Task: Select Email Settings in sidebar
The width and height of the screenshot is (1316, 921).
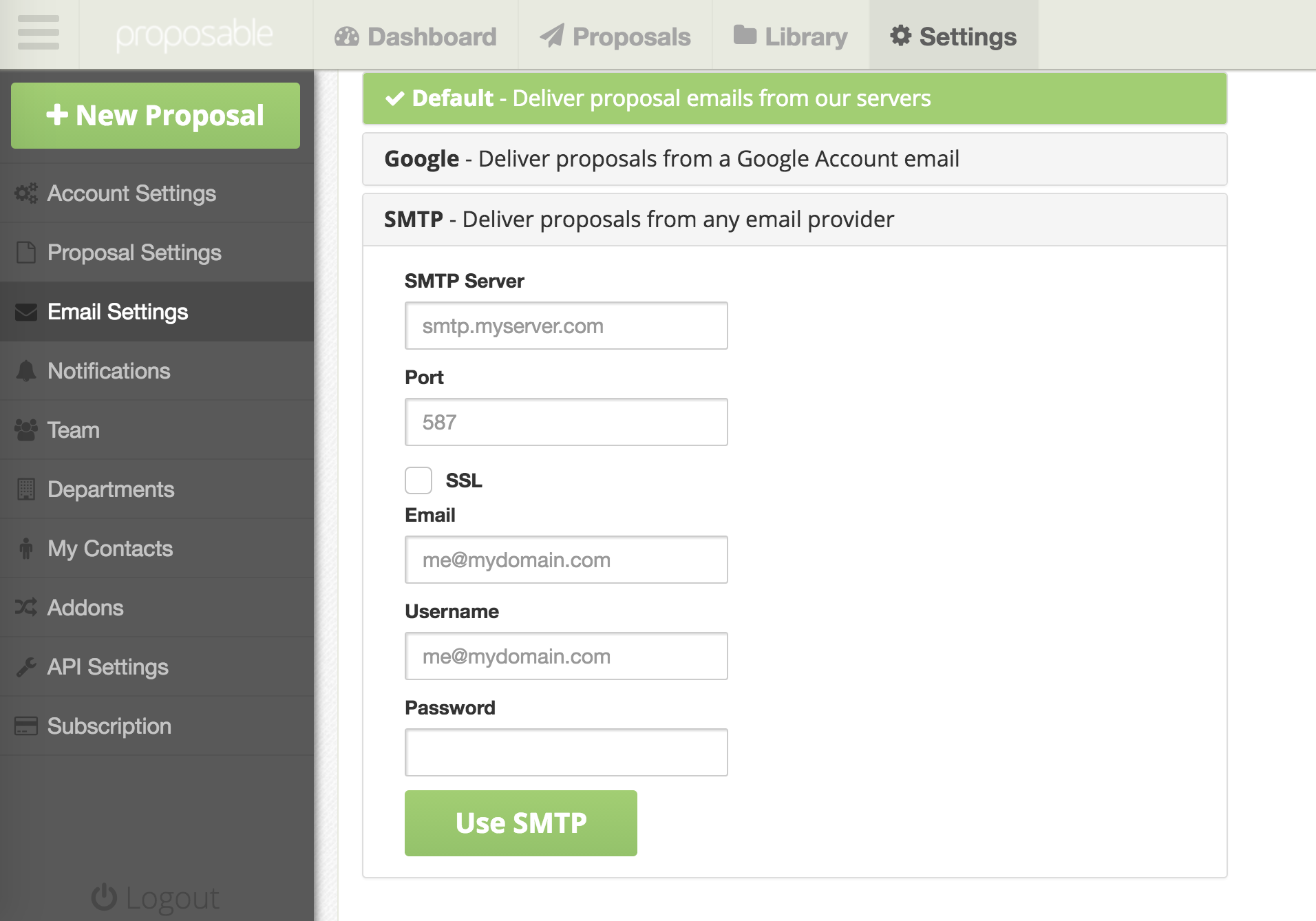Action: coord(157,312)
